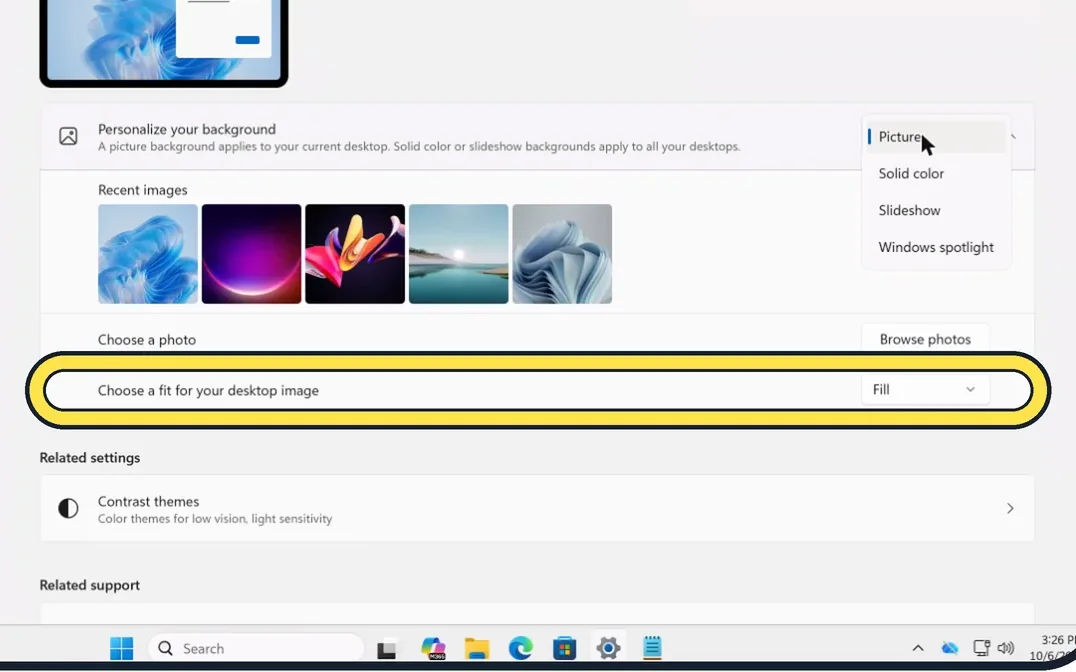Click the Related support heading
The width and height of the screenshot is (1076, 672).
[x=90, y=585]
